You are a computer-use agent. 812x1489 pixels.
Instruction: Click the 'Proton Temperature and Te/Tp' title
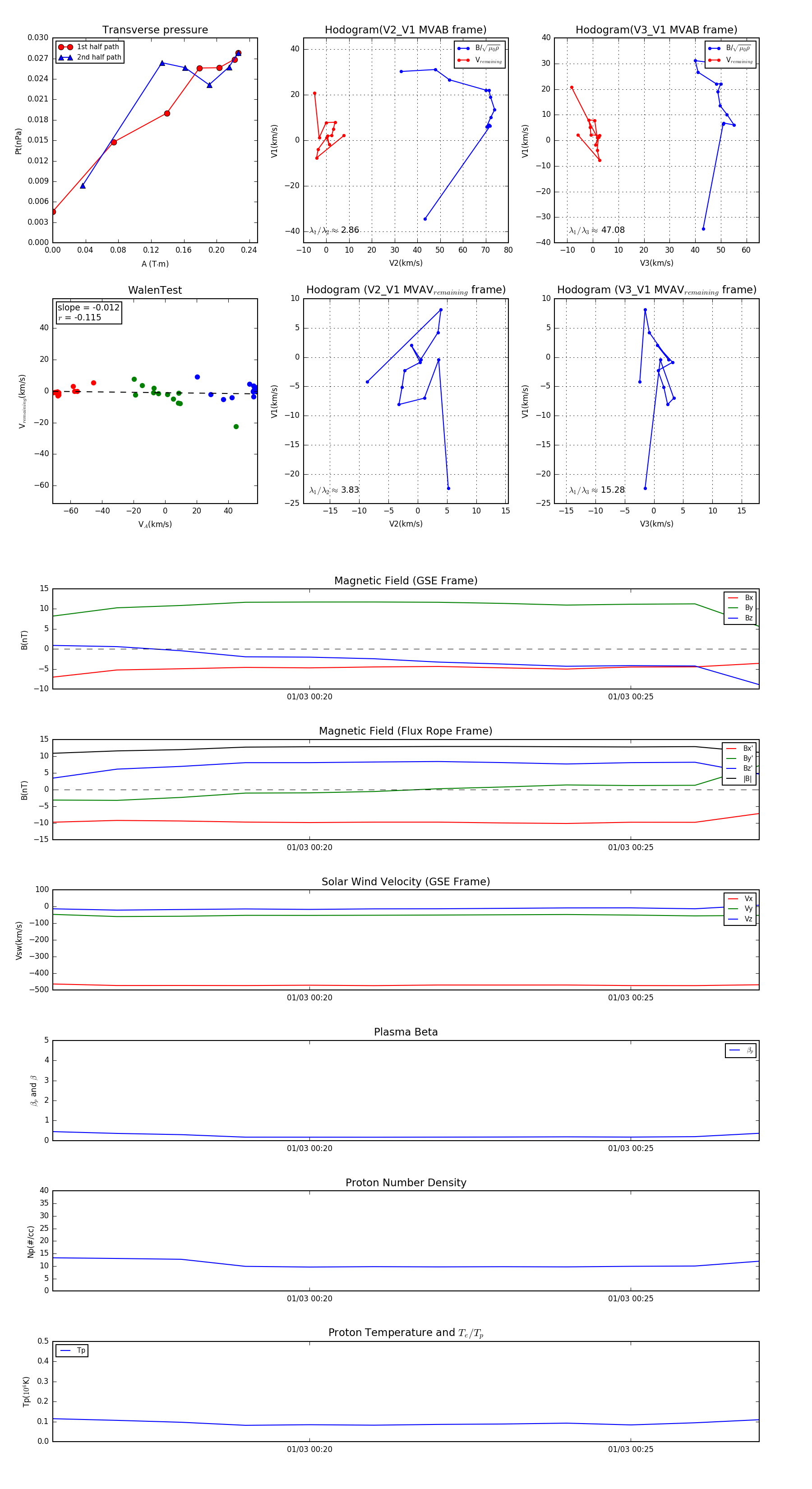pyautogui.click(x=406, y=1333)
